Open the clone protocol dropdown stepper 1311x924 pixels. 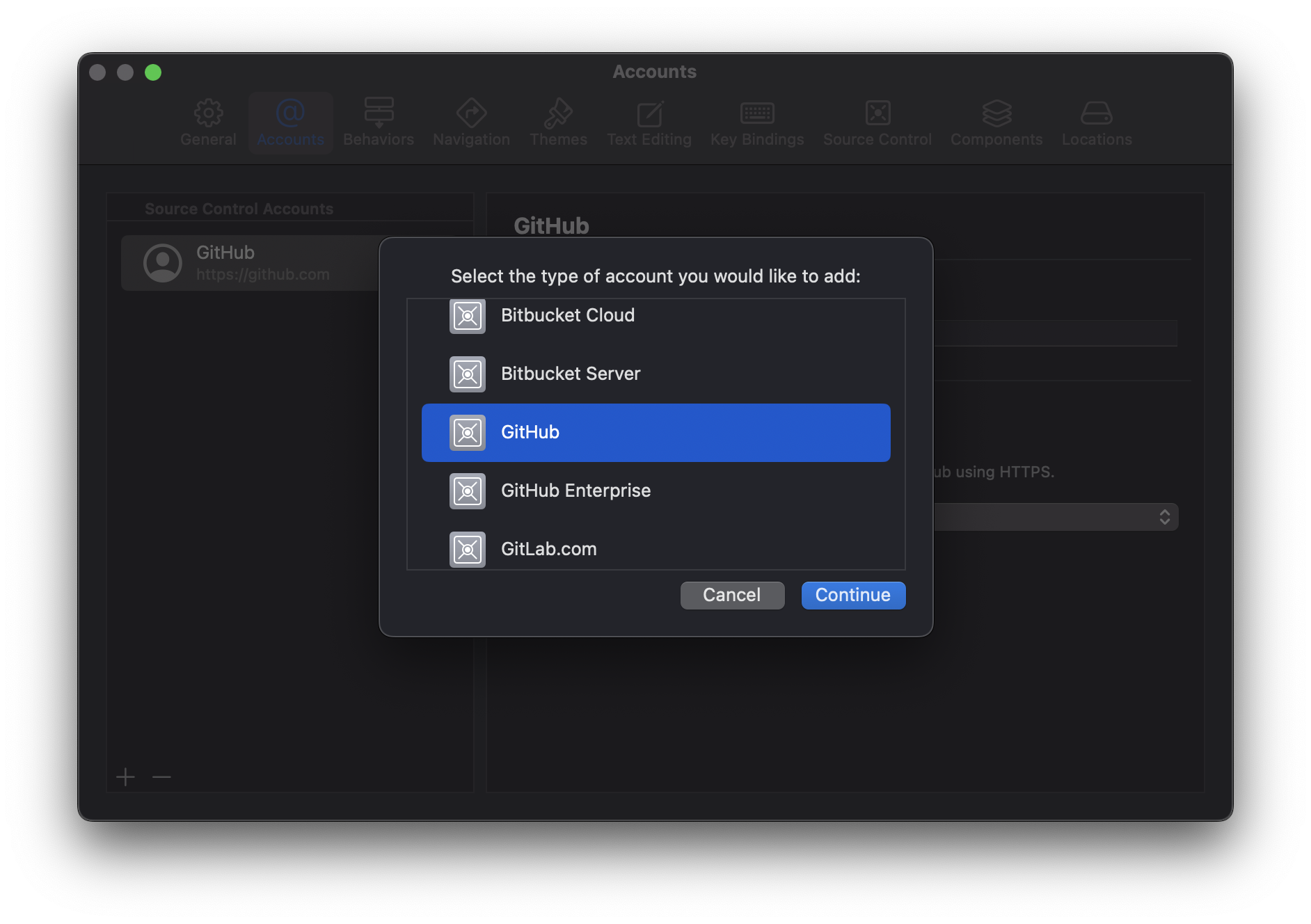point(1164,517)
